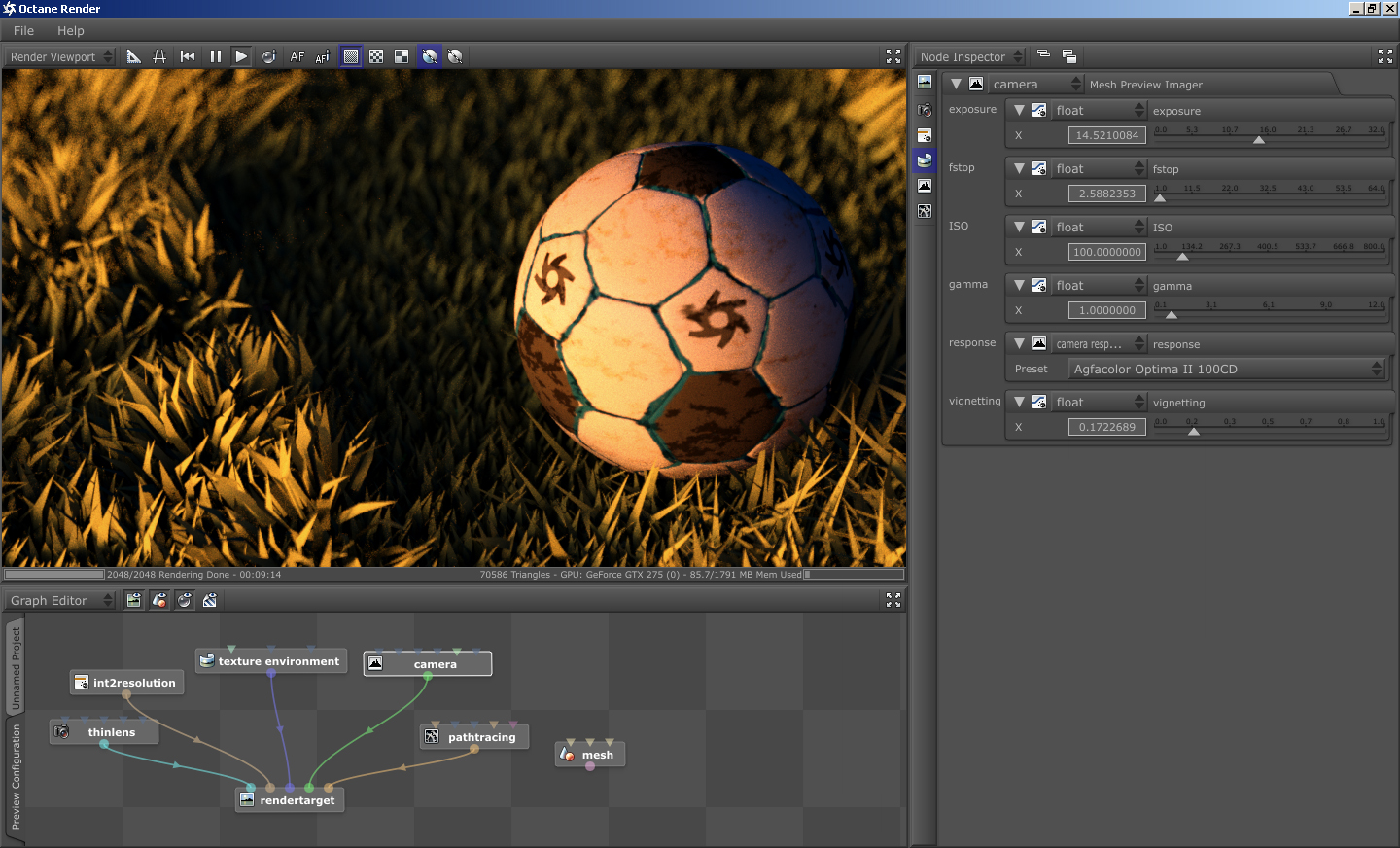Pause the rendering

click(215, 56)
